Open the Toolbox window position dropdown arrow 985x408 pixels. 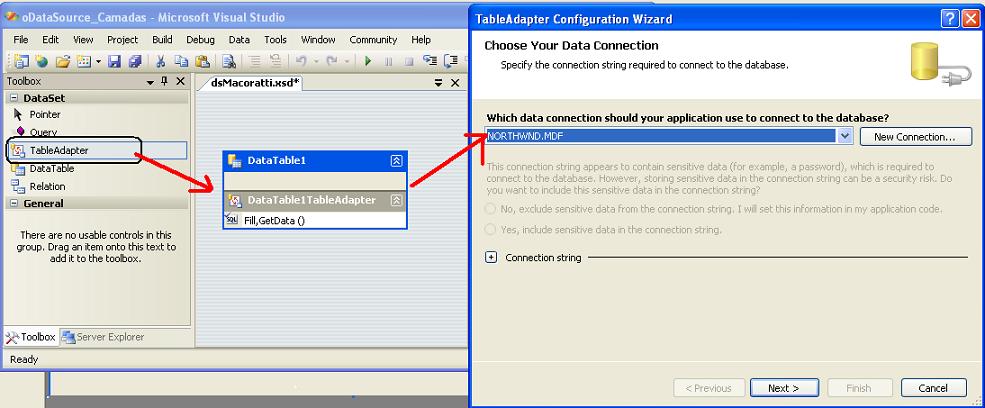(150, 82)
